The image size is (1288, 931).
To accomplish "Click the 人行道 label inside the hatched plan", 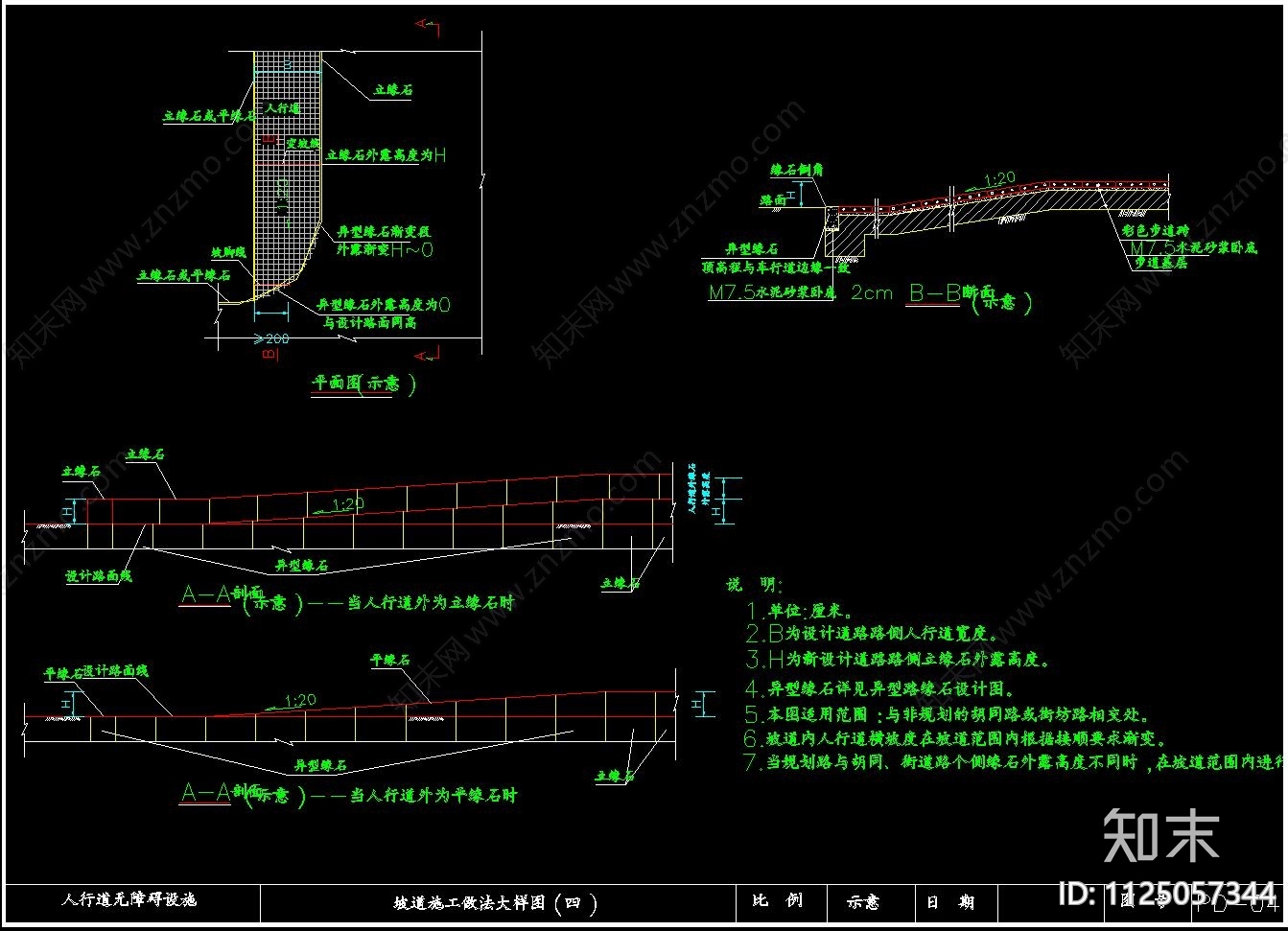I will click(282, 108).
